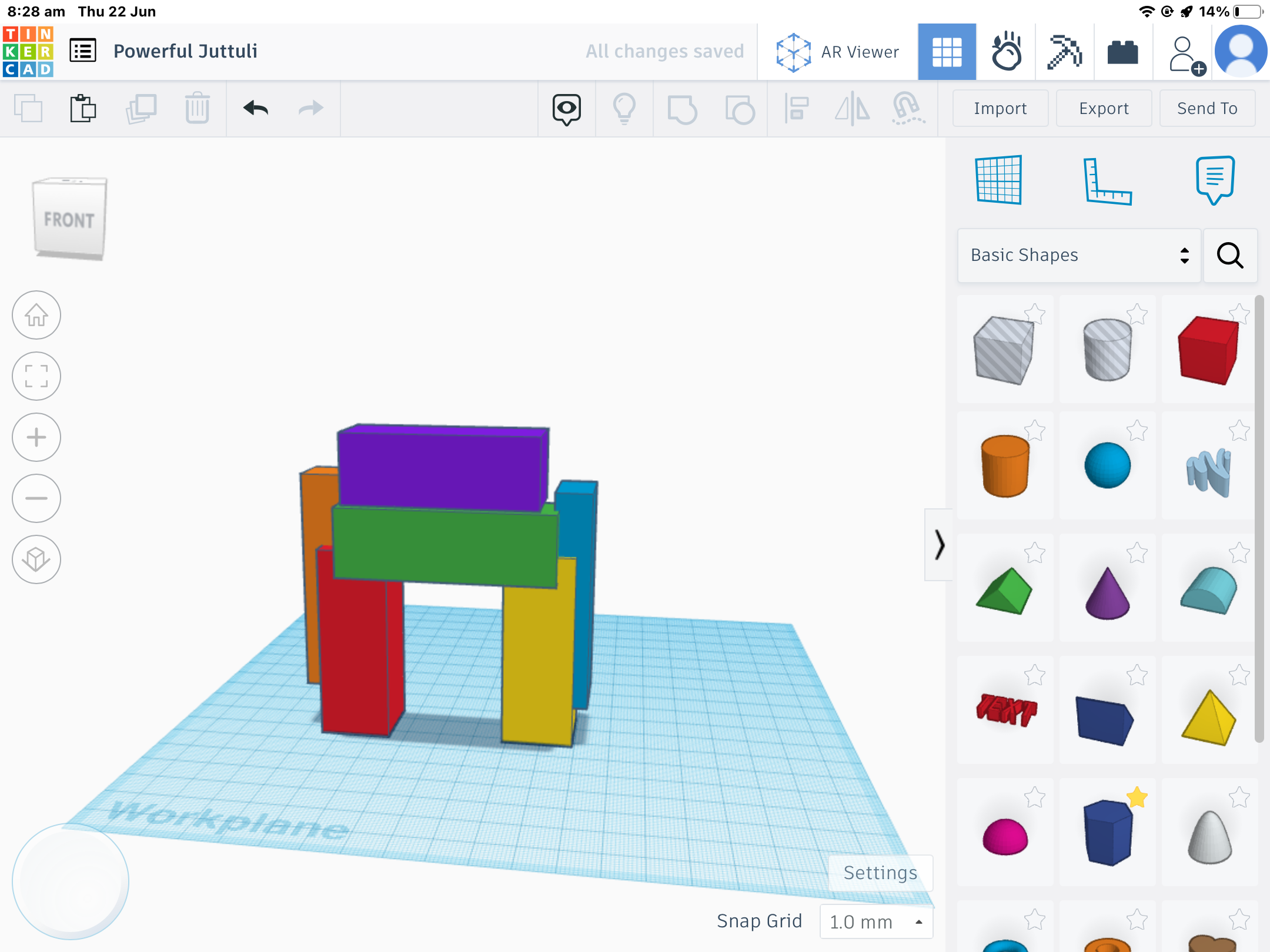Zoom out of the workplane
The height and width of the screenshot is (952, 1270).
pyautogui.click(x=36, y=498)
